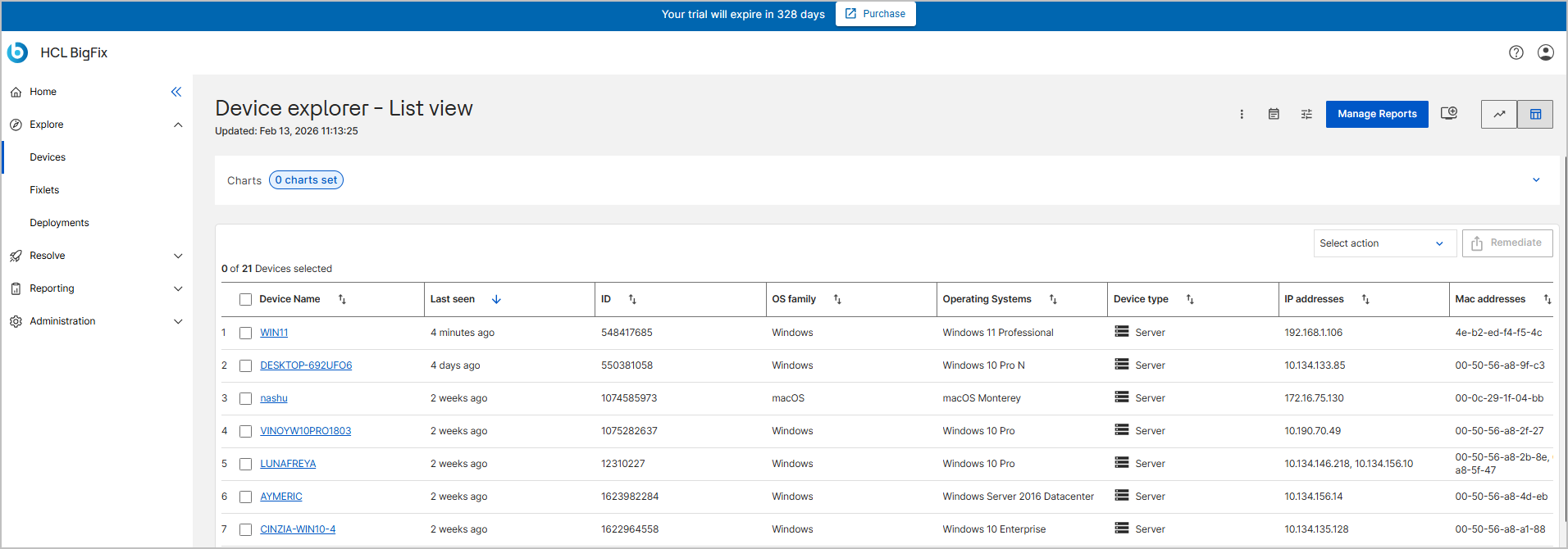Open the DESKTOP-692UFO6 device link
This screenshot has width=1568, height=549.
306,365
